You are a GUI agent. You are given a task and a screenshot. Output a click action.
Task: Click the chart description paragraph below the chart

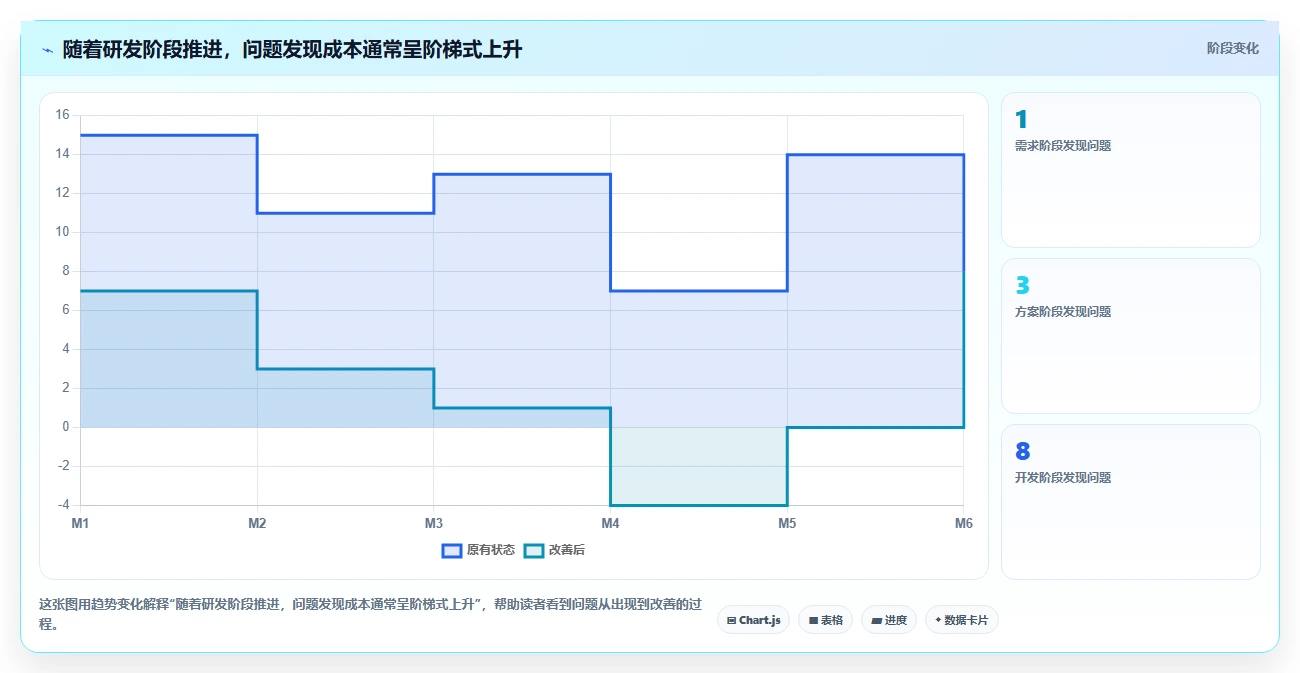click(x=370, y=615)
